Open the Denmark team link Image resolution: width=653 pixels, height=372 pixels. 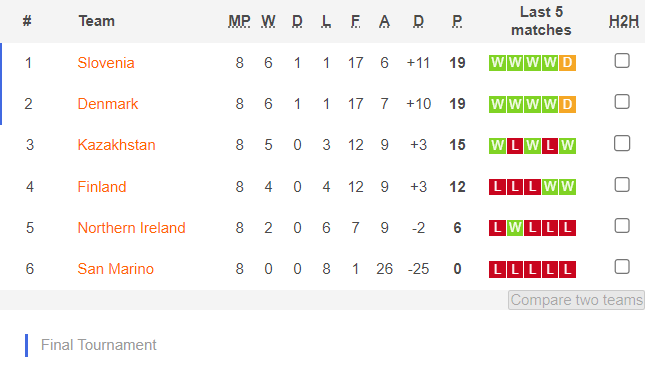click(x=107, y=104)
